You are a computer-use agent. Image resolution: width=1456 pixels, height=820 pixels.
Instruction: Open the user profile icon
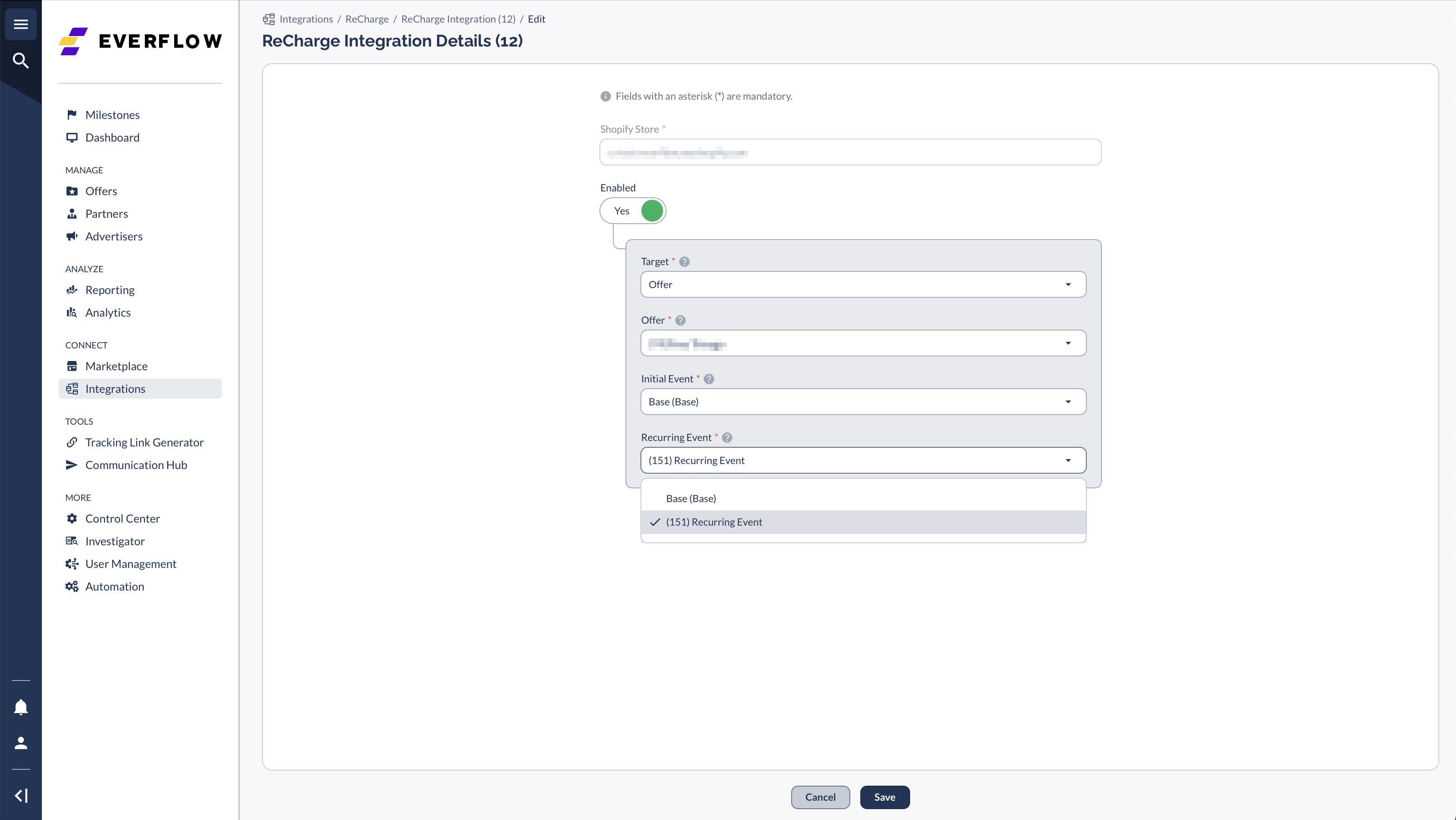click(x=21, y=743)
